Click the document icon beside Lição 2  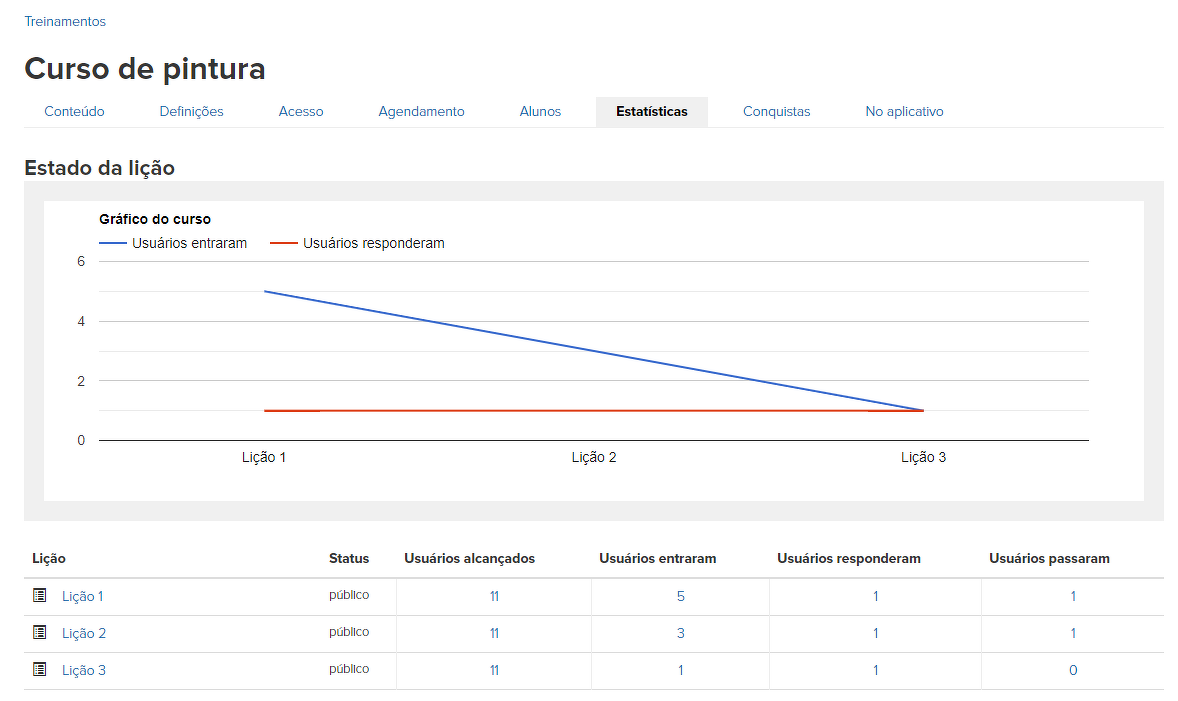[x=40, y=632]
